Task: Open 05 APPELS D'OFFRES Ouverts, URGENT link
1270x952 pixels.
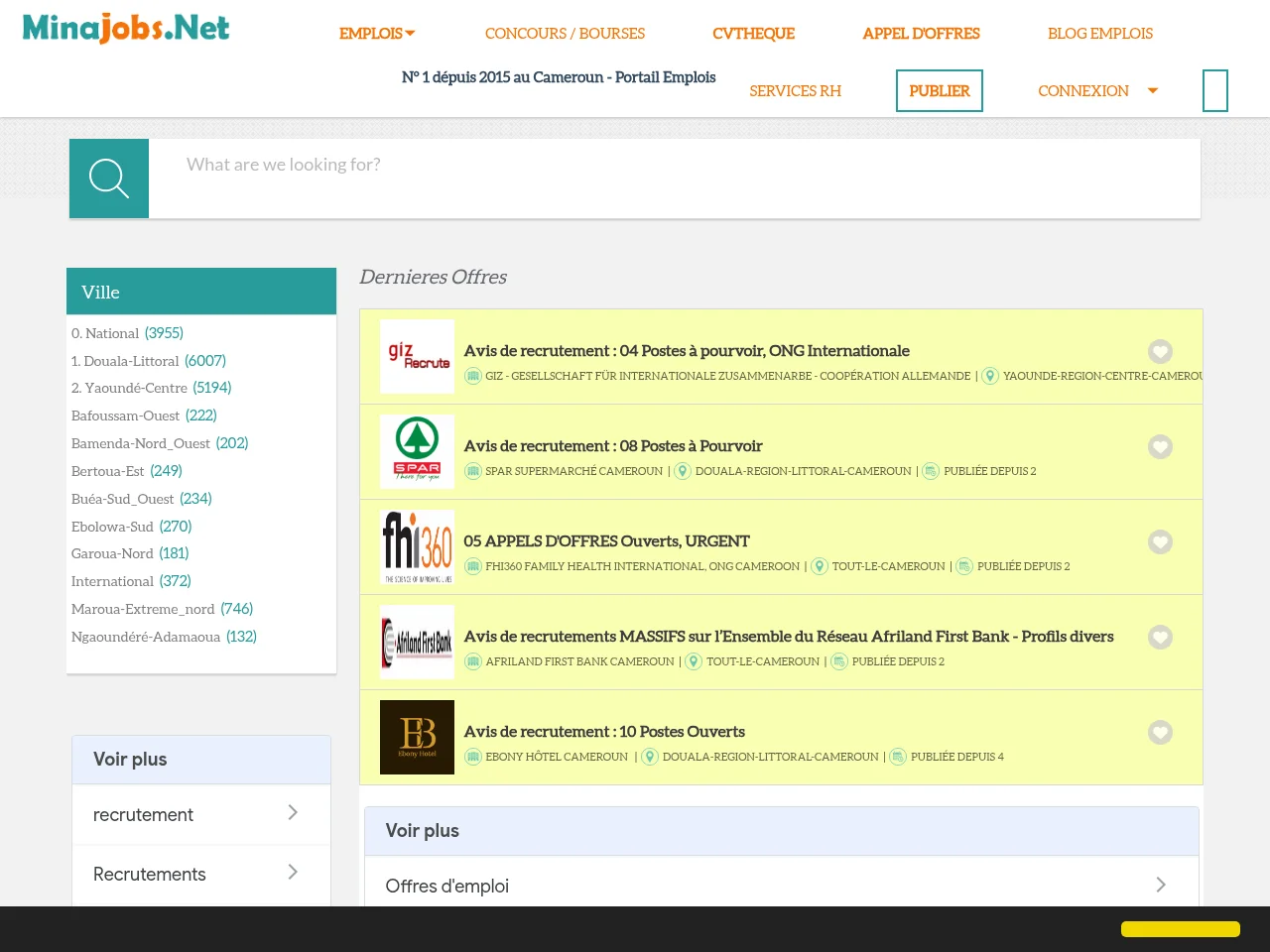Action: (606, 541)
